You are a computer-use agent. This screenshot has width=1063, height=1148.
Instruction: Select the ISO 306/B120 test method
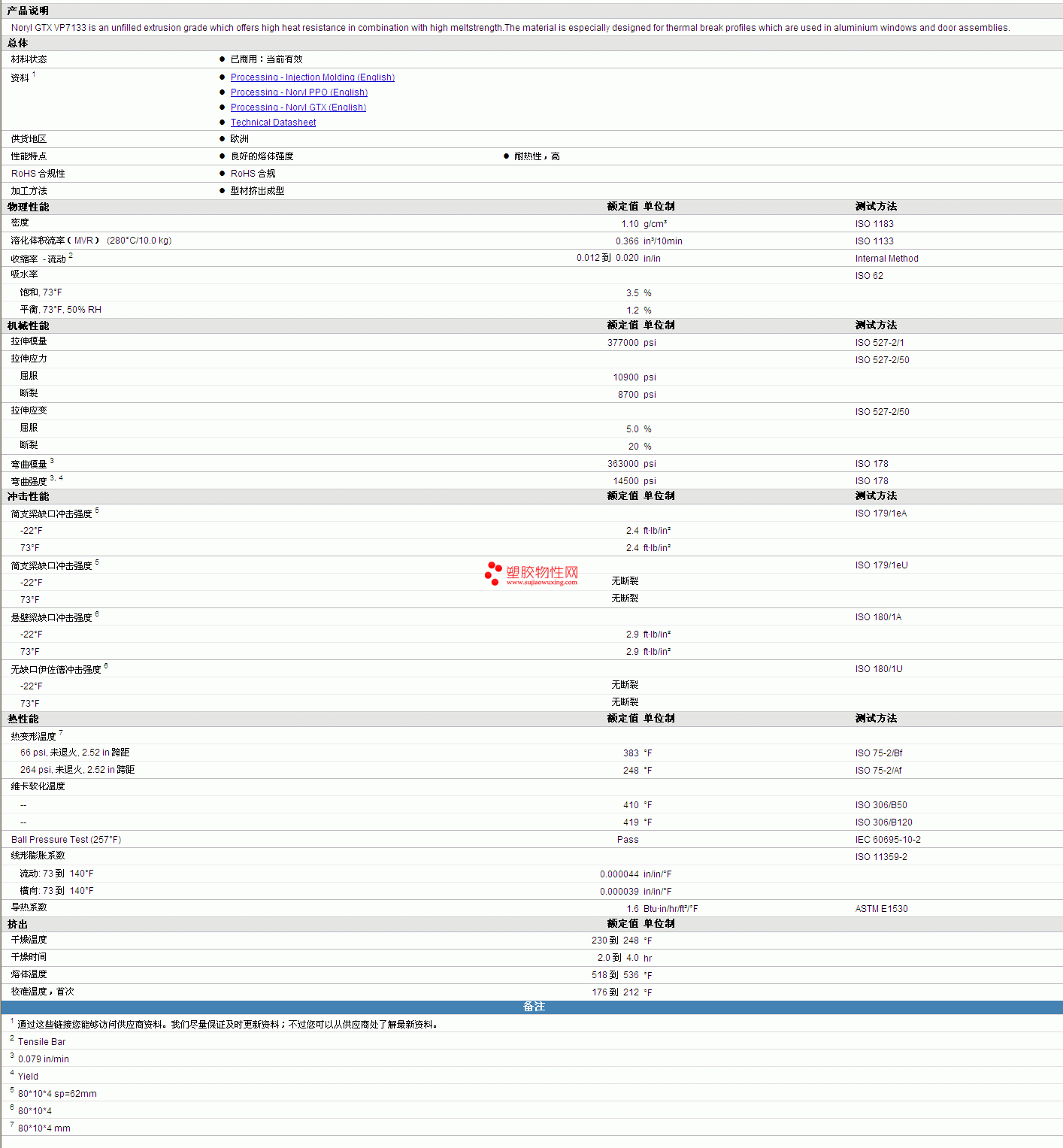point(884,822)
